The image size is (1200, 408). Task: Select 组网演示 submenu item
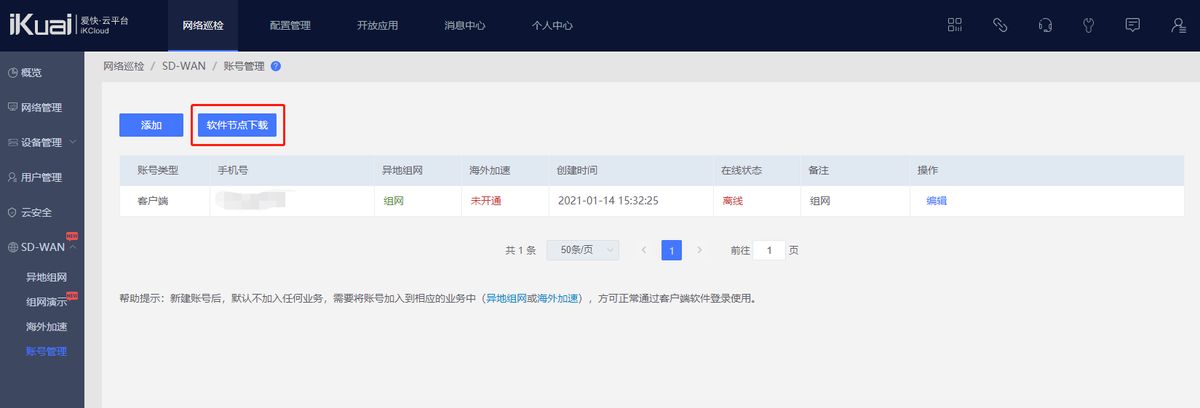pos(46,302)
